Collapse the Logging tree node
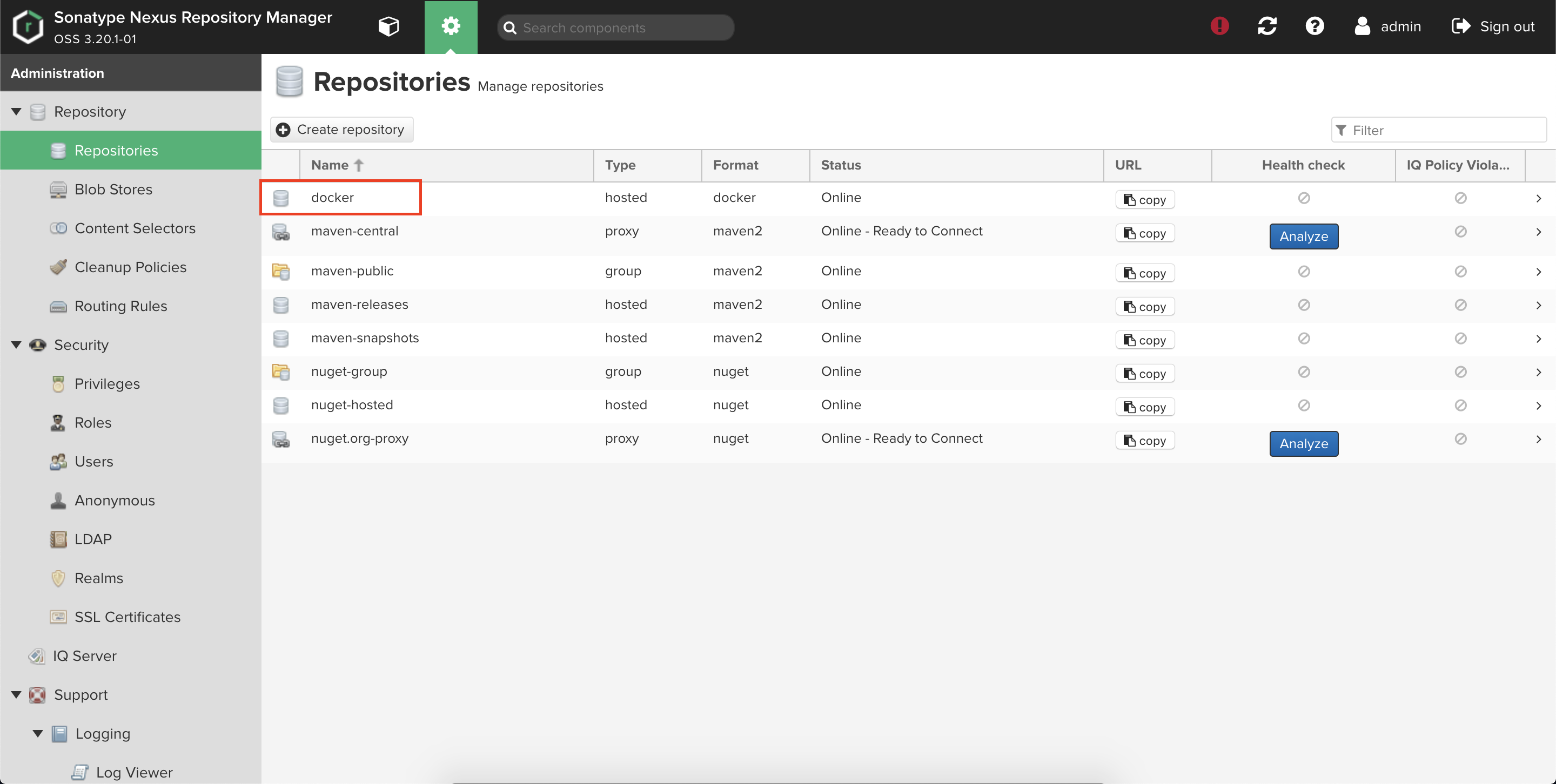The height and width of the screenshot is (784, 1556). [37, 733]
